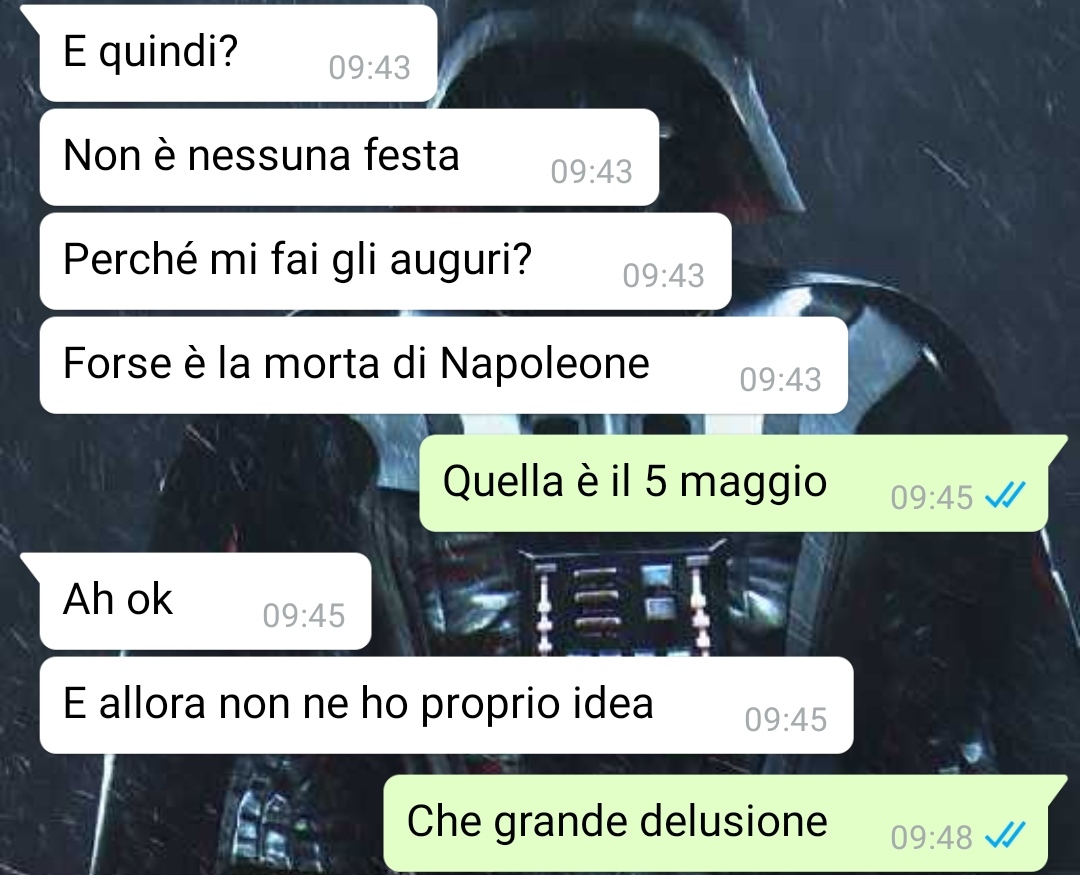Tap 'E allora non ne ho proprio idea' message

tap(446, 705)
